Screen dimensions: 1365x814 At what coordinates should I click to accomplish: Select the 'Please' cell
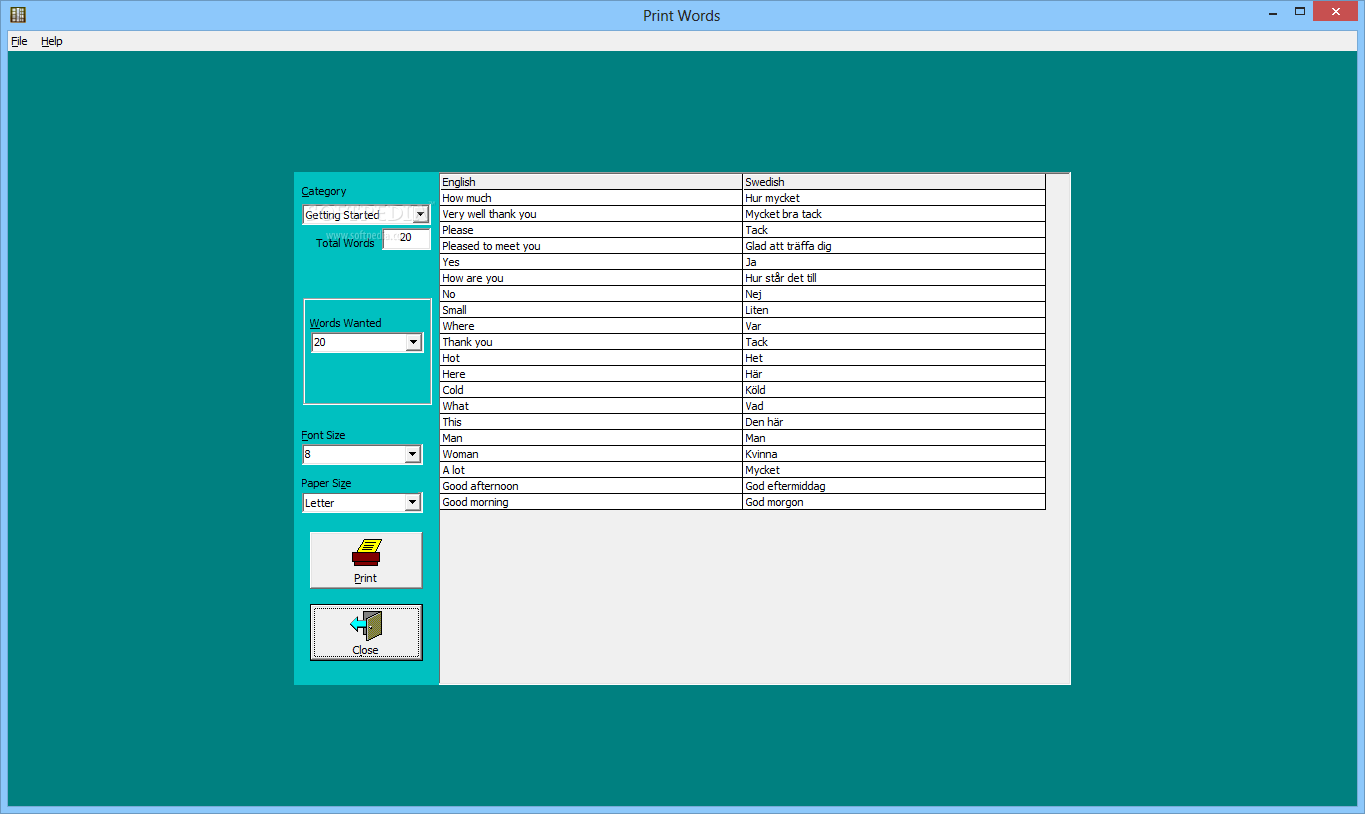(x=591, y=230)
